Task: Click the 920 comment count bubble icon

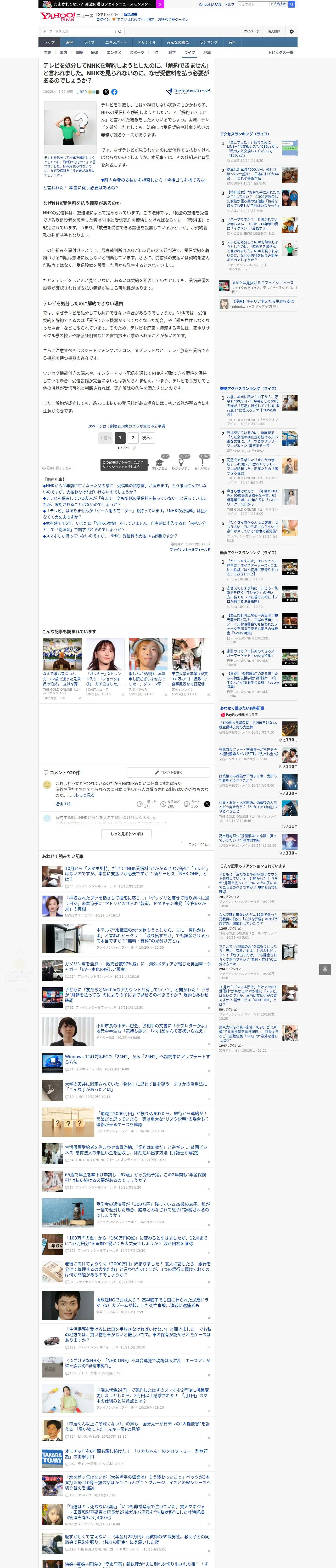Action: point(81,92)
